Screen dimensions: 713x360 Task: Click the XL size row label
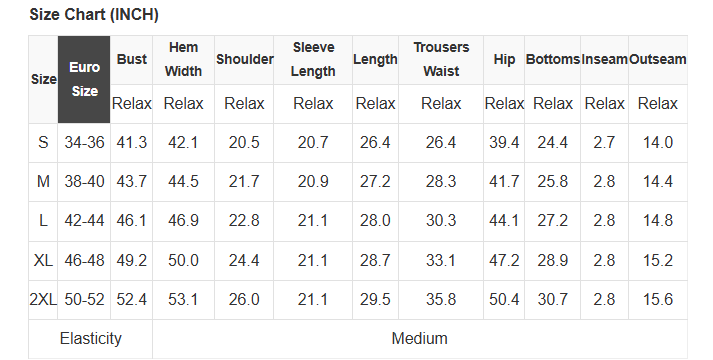43,260
